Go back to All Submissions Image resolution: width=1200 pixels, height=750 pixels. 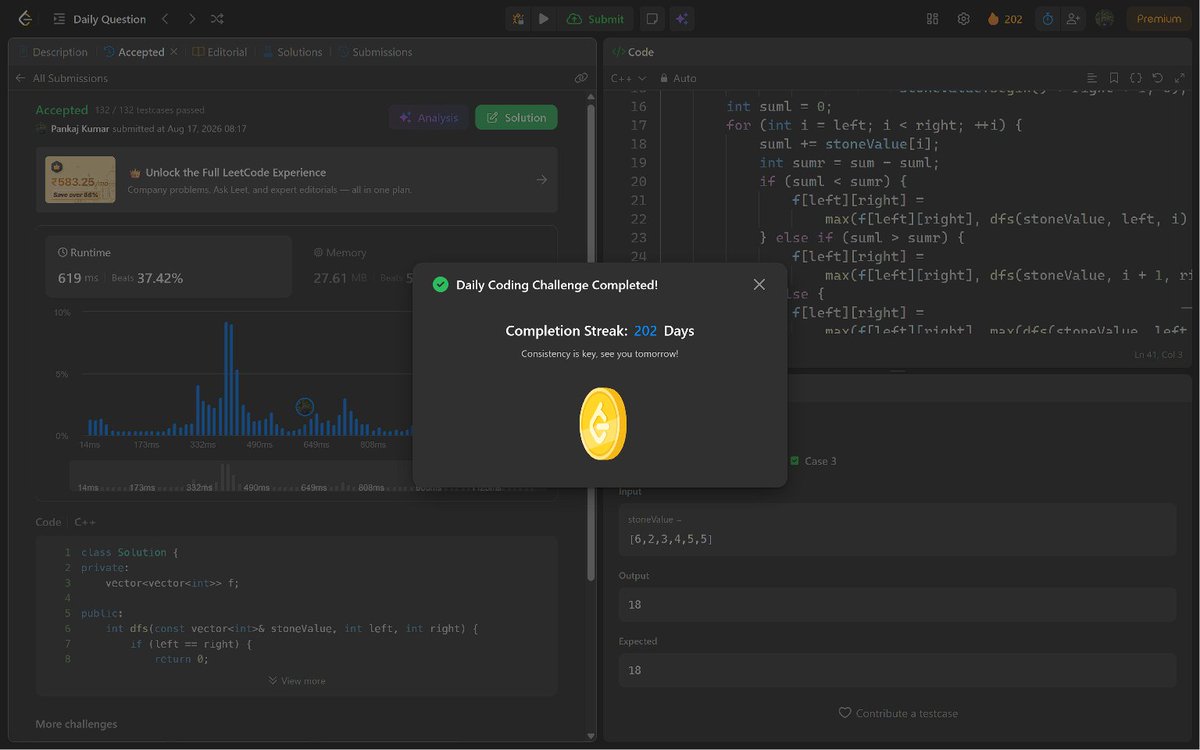point(62,78)
